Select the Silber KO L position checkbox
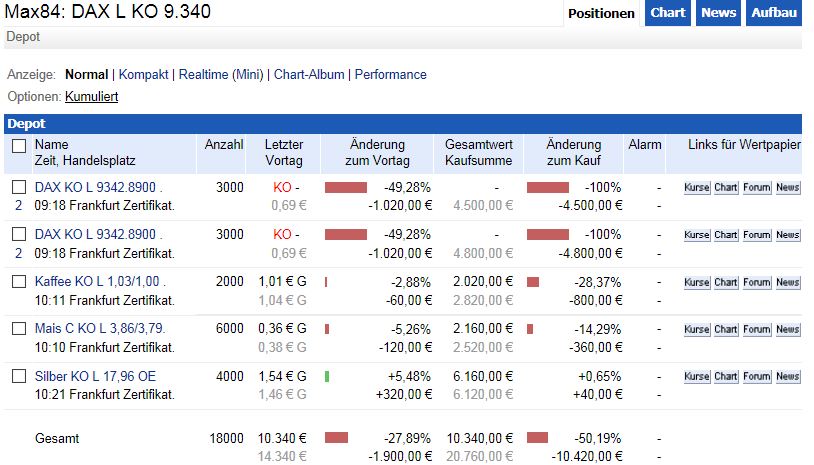814x465 pixels. tap(18, 376)
